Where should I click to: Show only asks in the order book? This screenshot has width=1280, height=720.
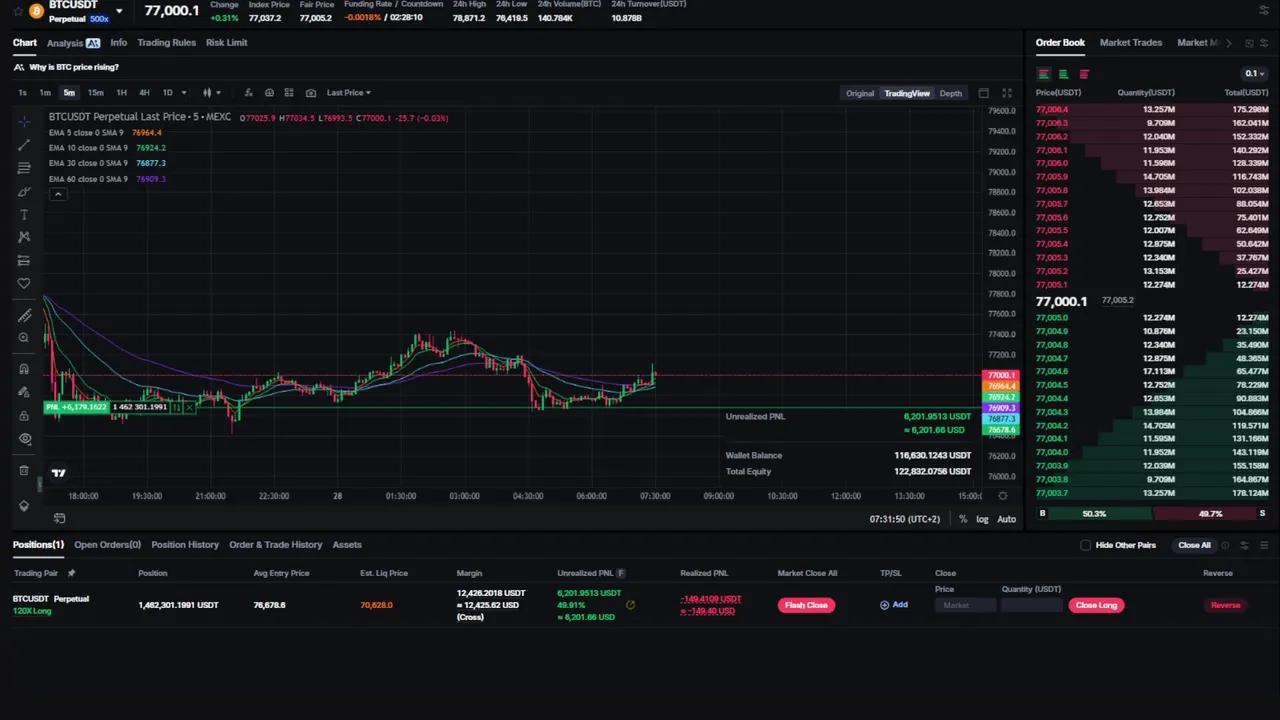pos(1084,74)
